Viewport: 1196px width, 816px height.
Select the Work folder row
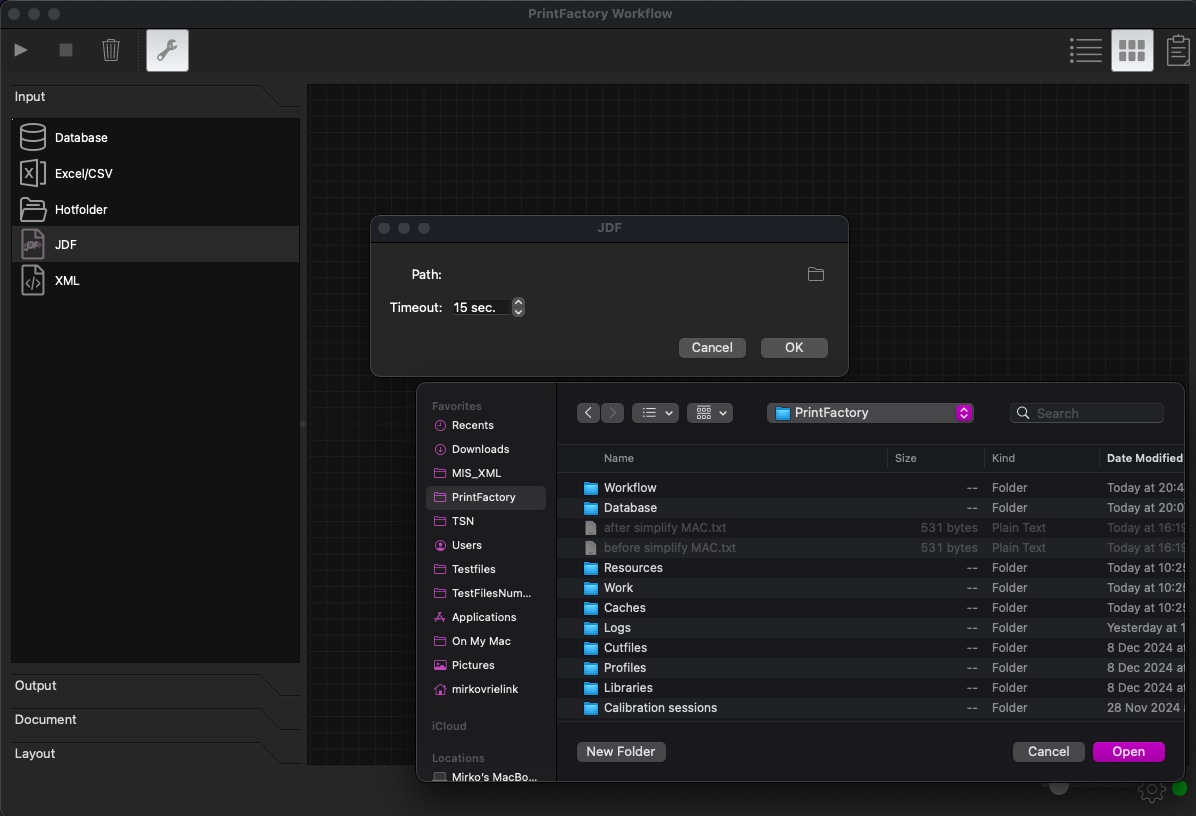point(871,588)
